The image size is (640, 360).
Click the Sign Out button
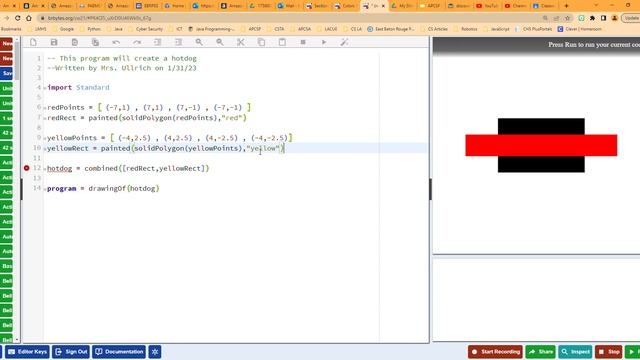[x=71, y=352]
